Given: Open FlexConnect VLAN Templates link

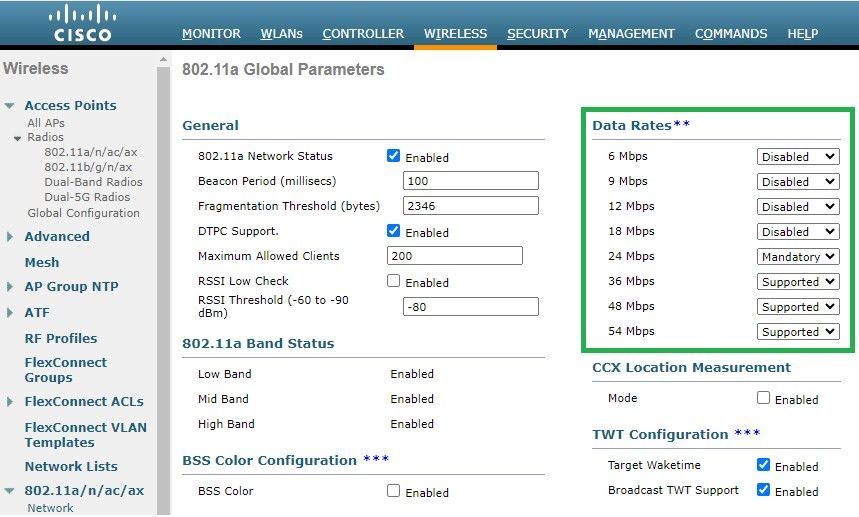Looking at the screenshot, I should pyautogui.click(x=85, y=435).
